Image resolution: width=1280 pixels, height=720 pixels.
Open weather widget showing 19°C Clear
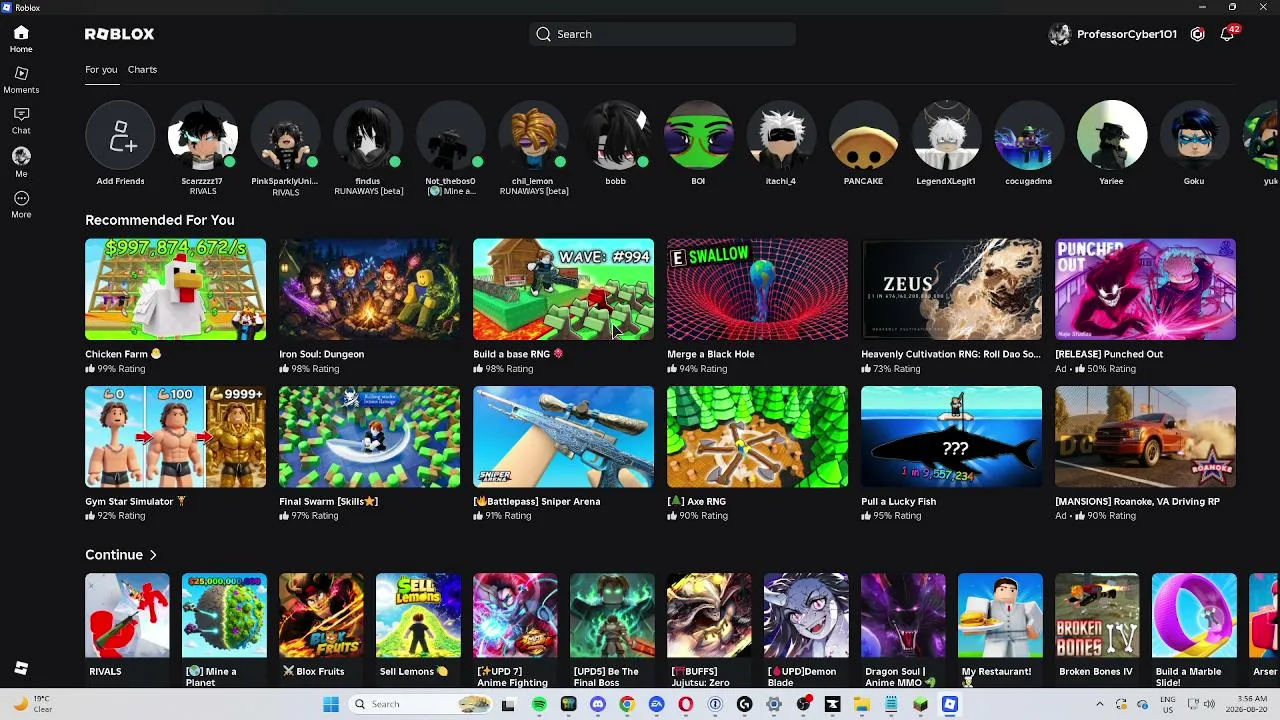[x=32, y=704]
